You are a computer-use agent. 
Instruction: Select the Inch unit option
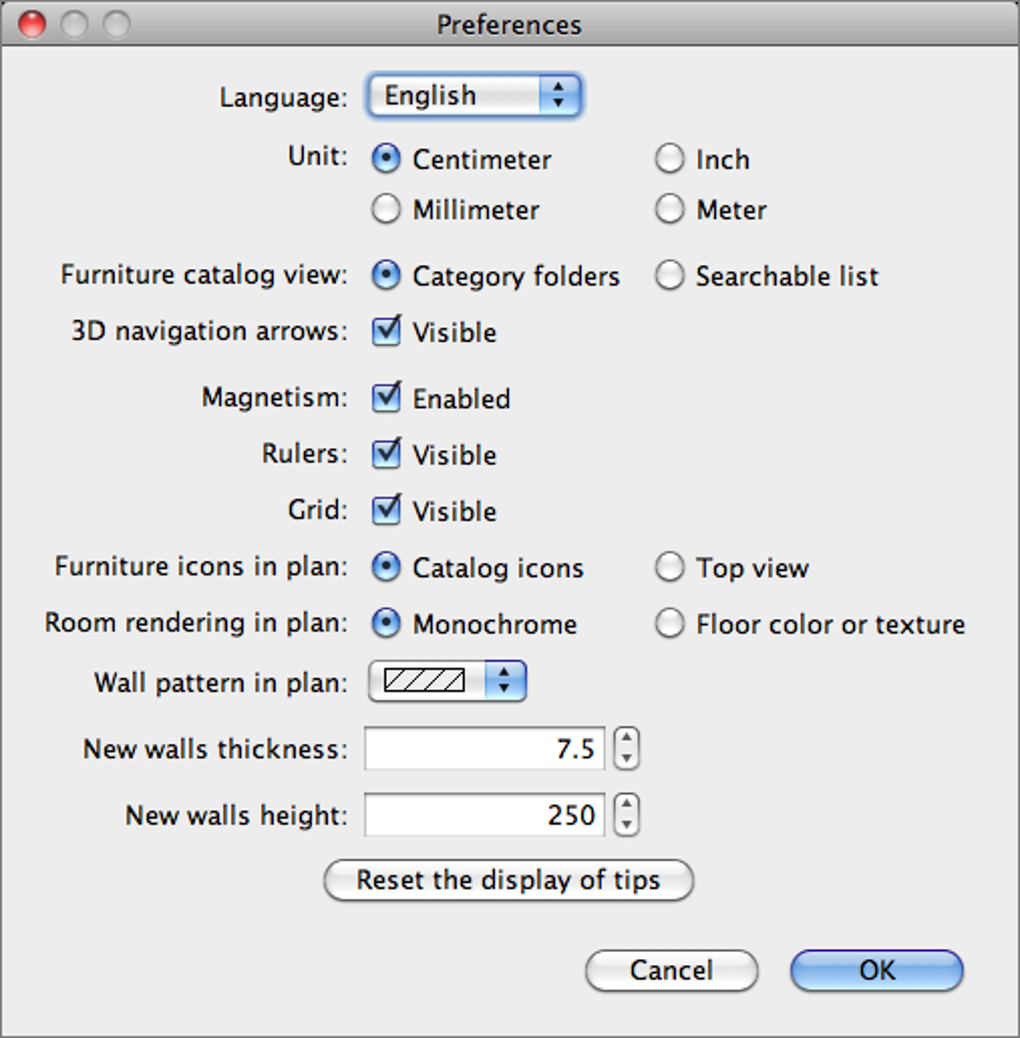tap(669, 159)
